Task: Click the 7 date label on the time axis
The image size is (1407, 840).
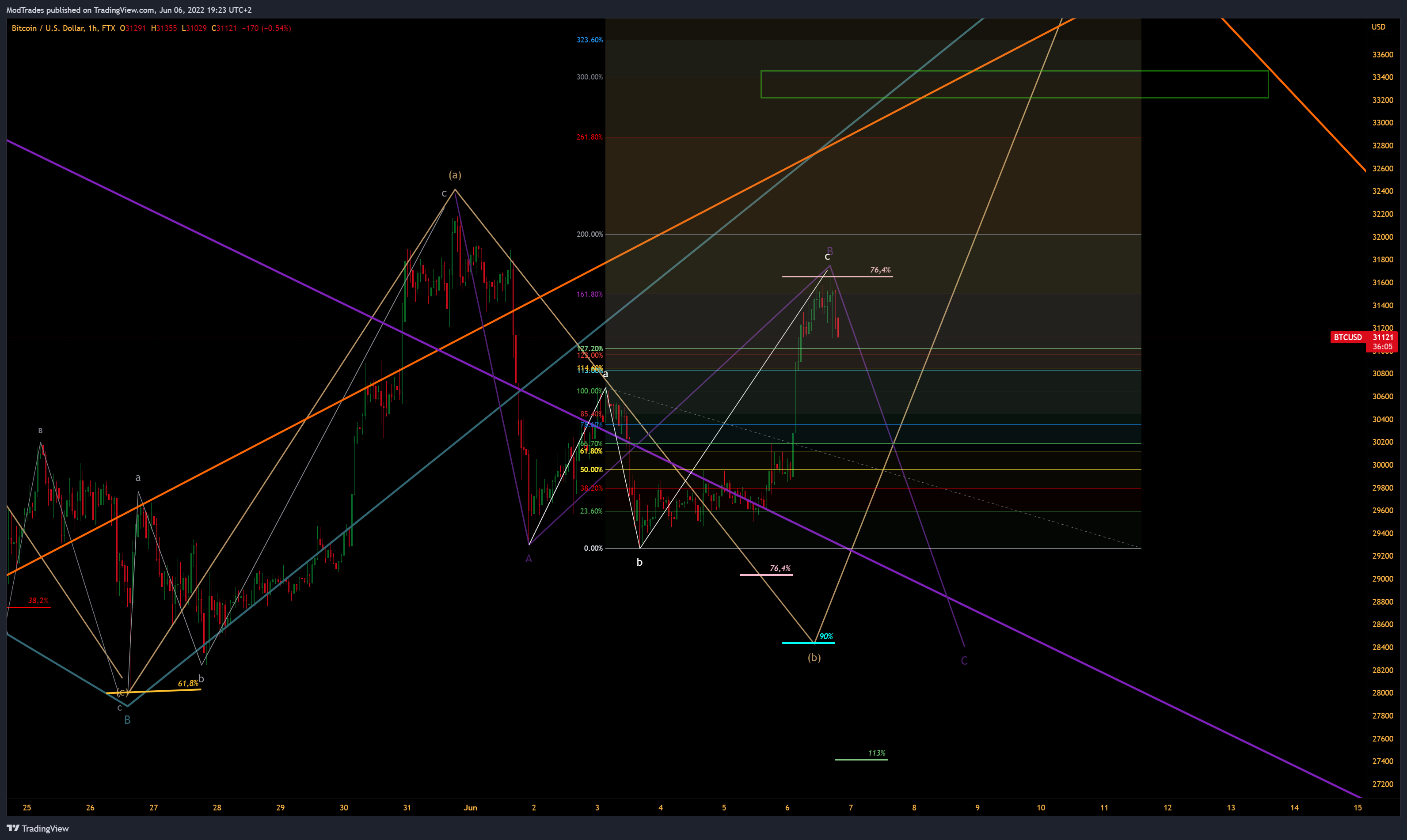Action: 850,808
